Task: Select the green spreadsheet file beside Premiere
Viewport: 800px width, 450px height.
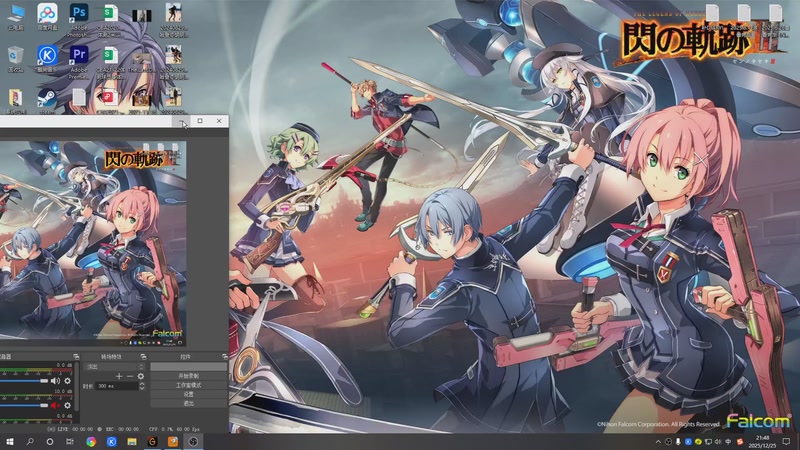Action: (x=110, y=62)
